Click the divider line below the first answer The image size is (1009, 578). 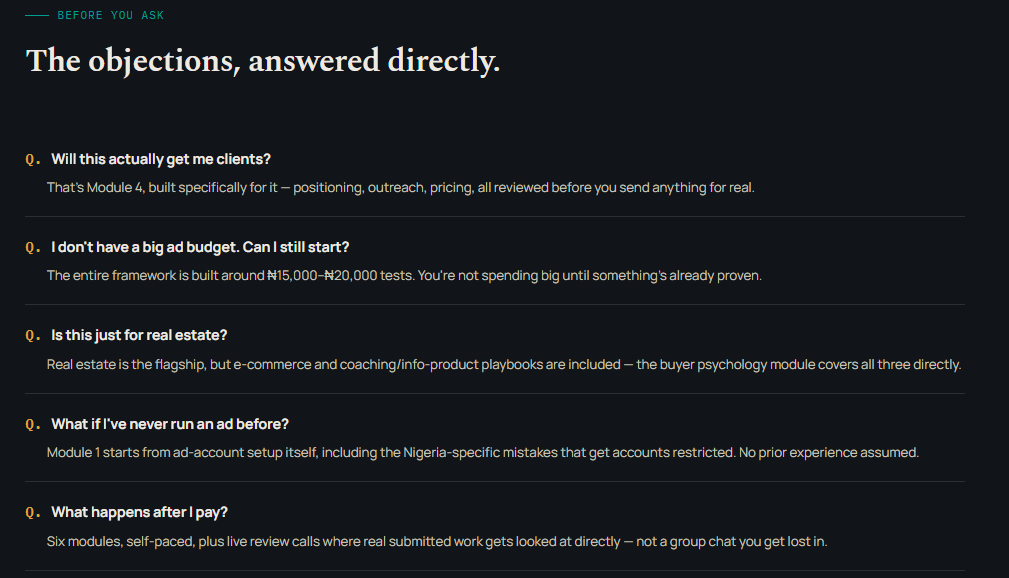pos(495,216)
